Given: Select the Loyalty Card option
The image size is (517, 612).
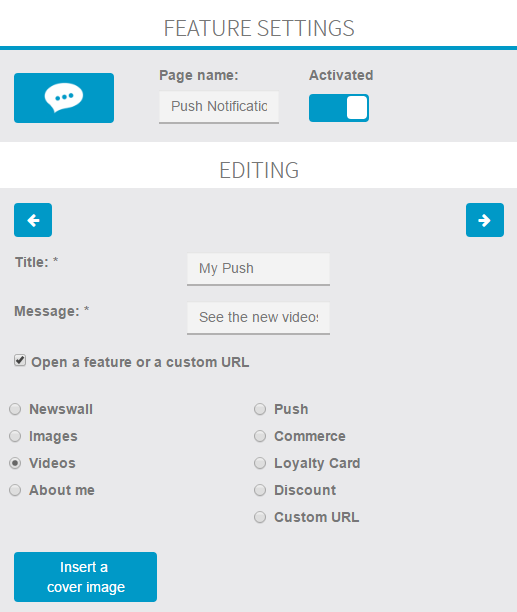Looking at the screenshot, I should tap(260, 463).
